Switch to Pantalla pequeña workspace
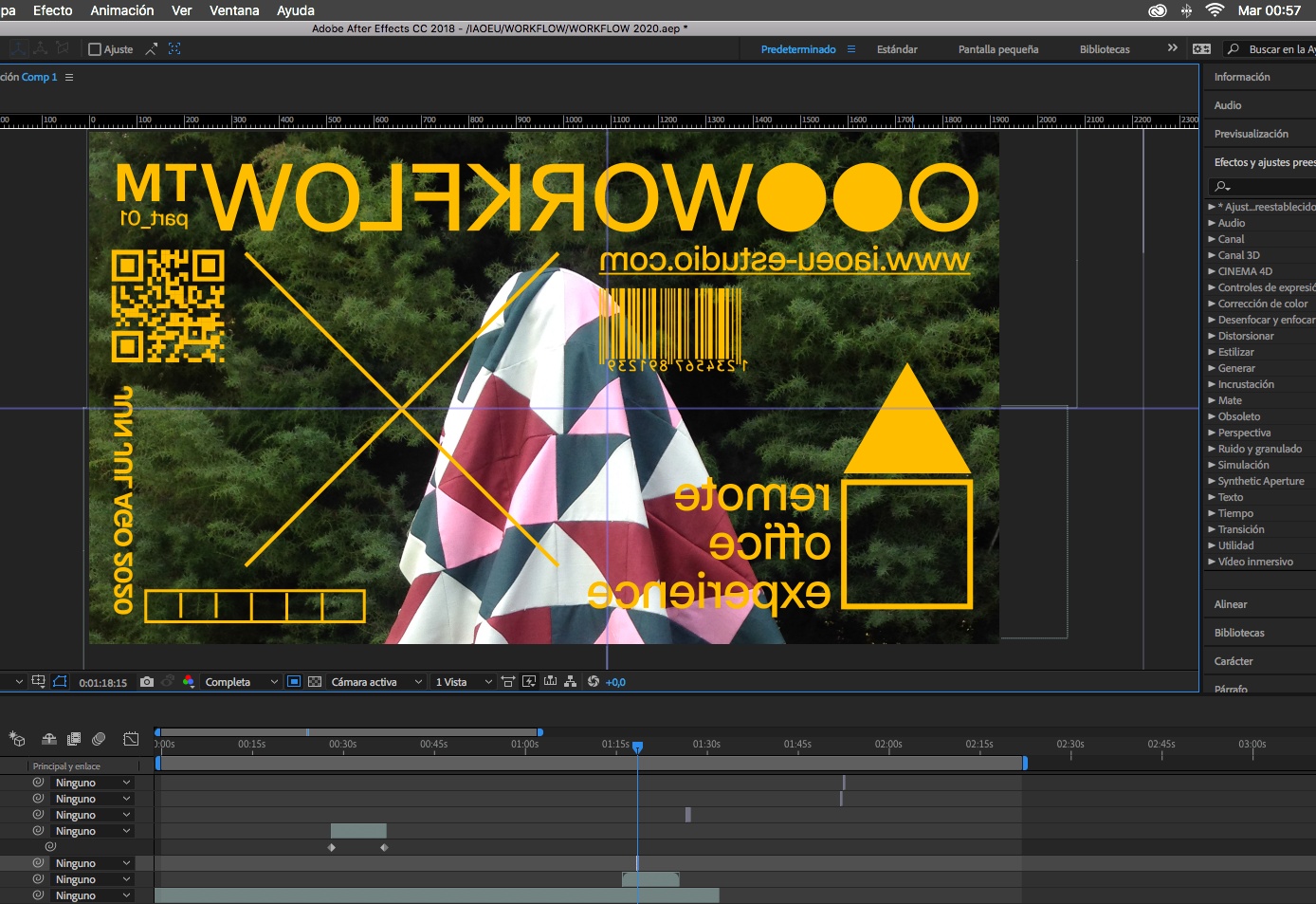1316x904 pixels. pos(998,49)
